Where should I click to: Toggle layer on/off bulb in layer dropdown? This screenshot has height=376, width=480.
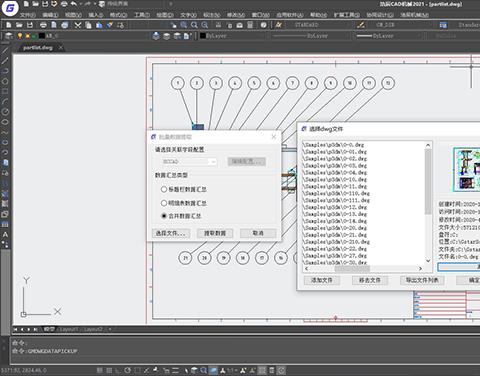click(20, 36)
